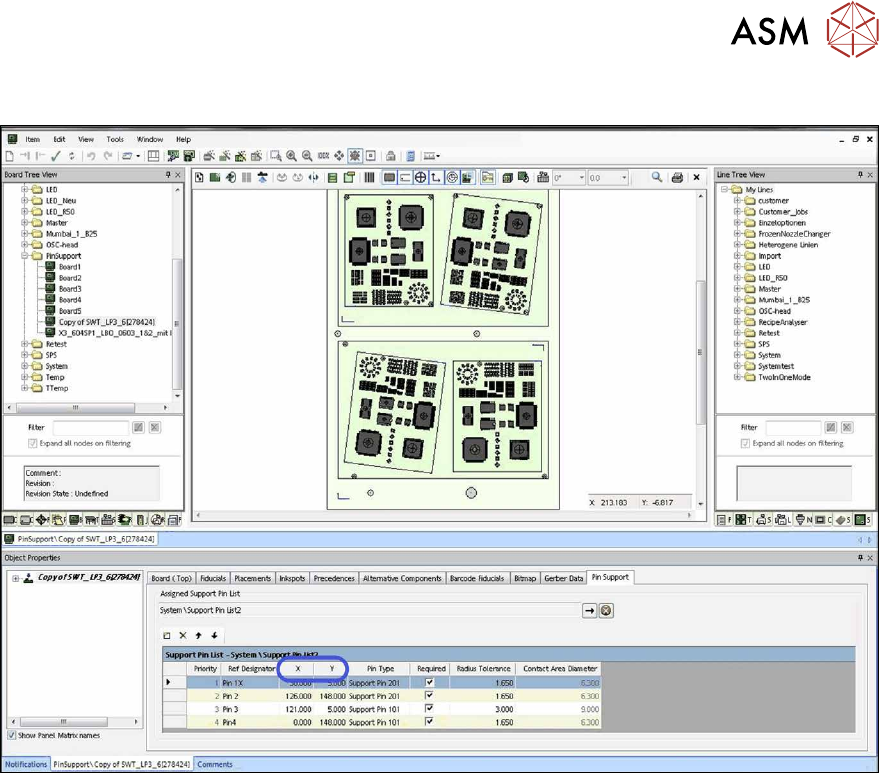Move the selected pin up with the up arrow
Viewport: 879px width, 773px height.
pyautogui.click(x=198, y=635)
